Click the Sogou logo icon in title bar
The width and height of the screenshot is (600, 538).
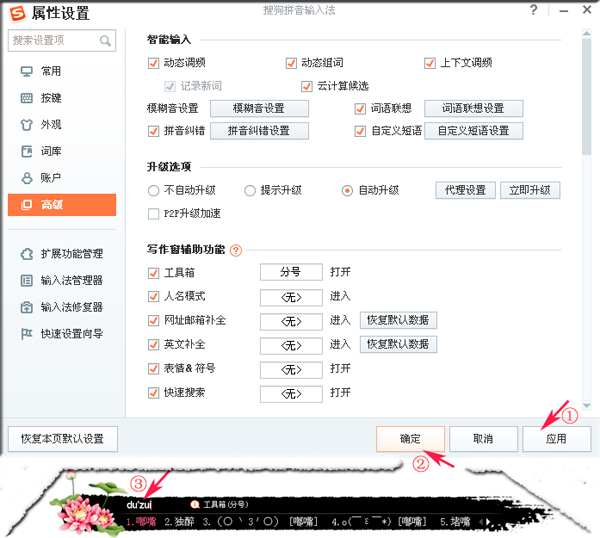point(17,13)
